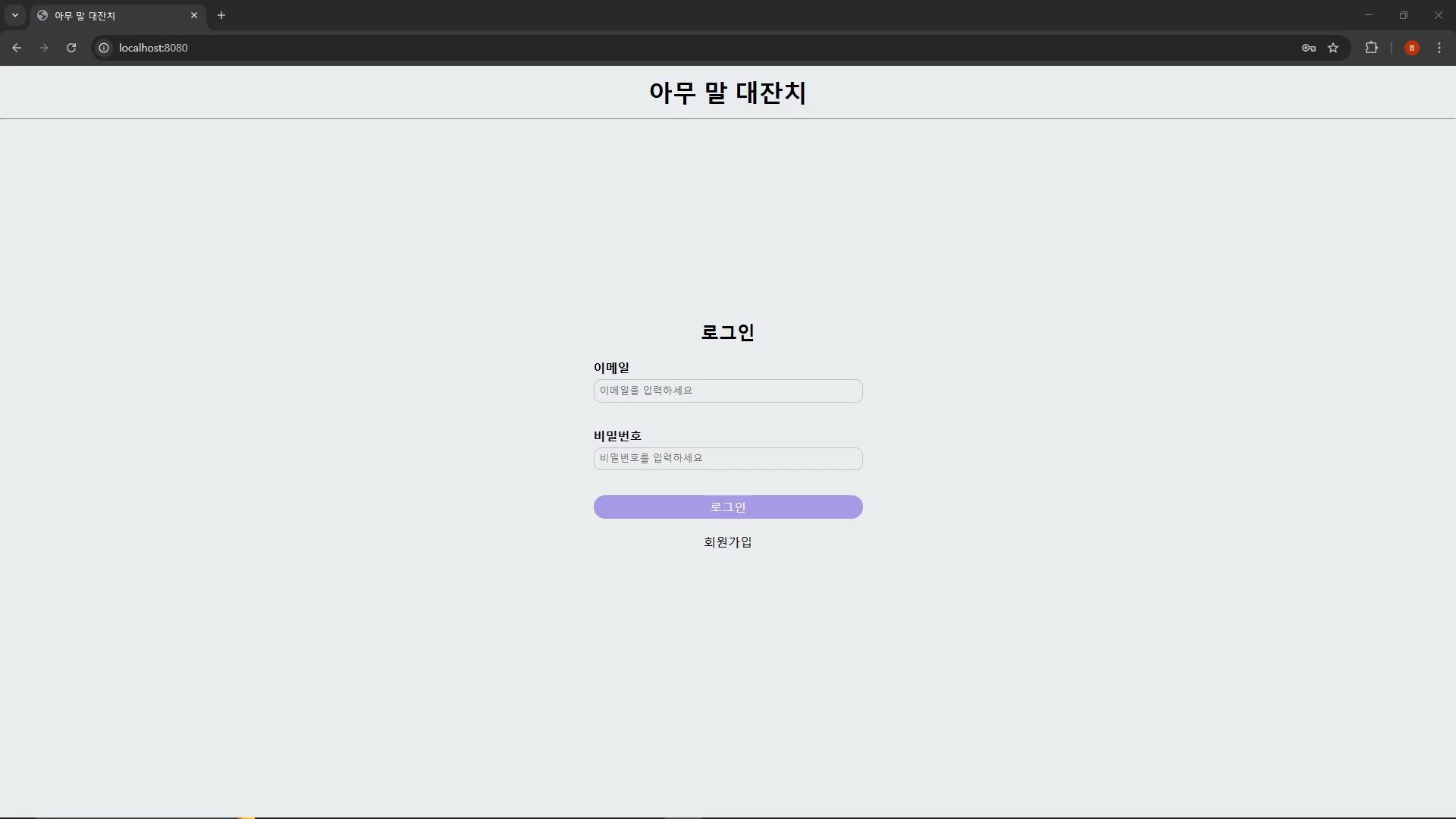1456x819 pixels.
Task: Open the saved passwords key icon
Action: 1309,48
